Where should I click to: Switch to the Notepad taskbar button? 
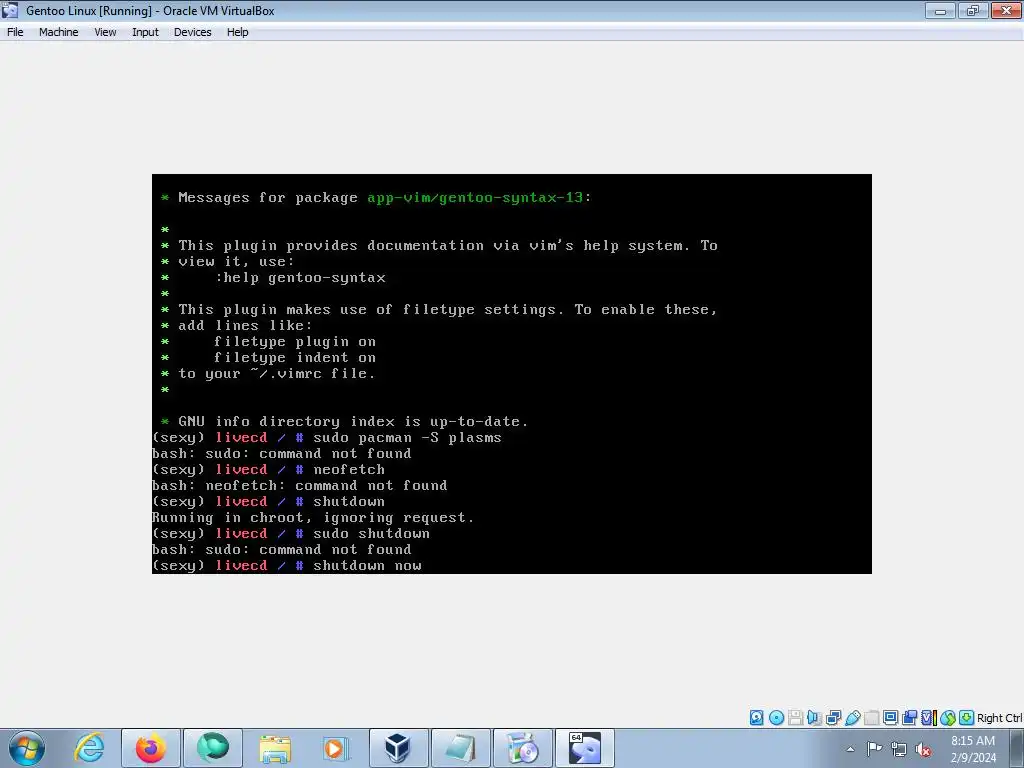point(460,748)
